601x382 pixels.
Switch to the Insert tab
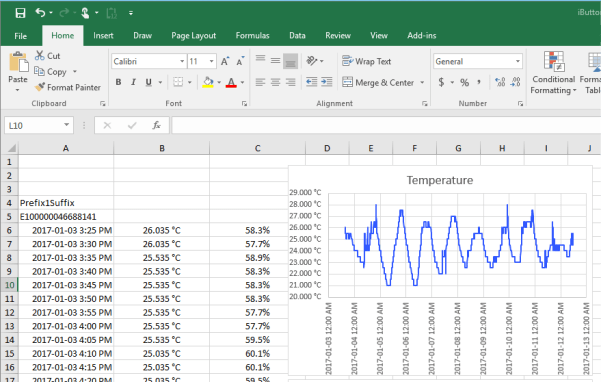103,36
